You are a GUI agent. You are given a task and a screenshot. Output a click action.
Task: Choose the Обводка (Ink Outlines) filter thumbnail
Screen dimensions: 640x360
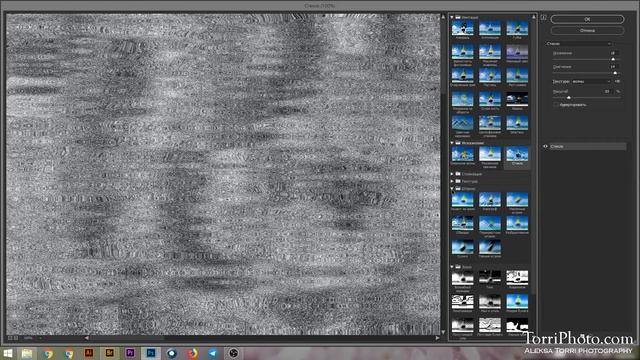(462, 224)
